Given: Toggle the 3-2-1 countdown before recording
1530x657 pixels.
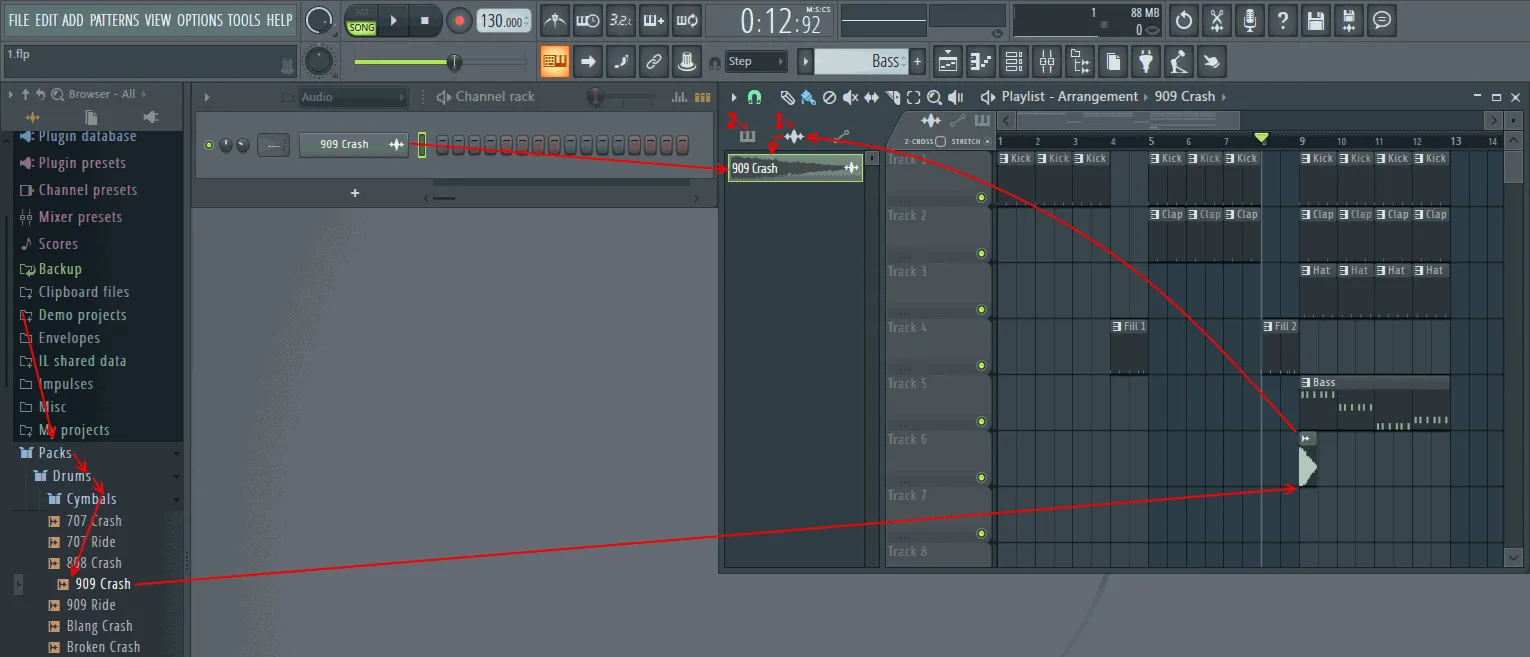Looking at the screenshot, I should 621,20.
